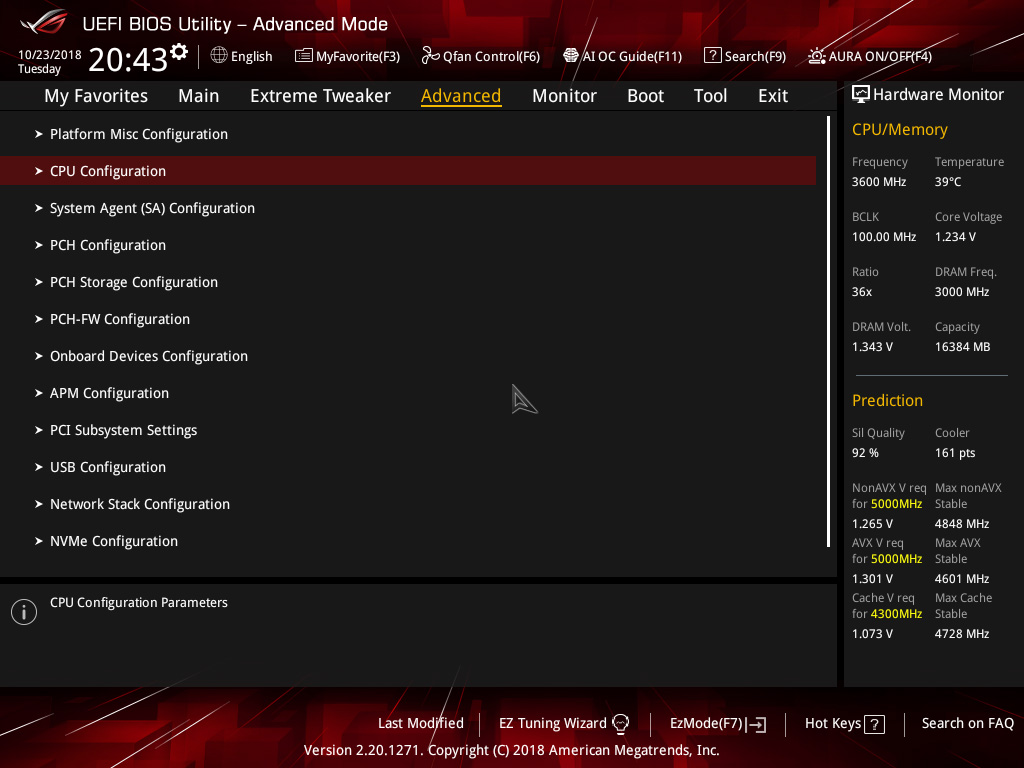The image size is (1024, 768).
Task: Click the BIOS version copyright text
Action: [x=511, y=750]
